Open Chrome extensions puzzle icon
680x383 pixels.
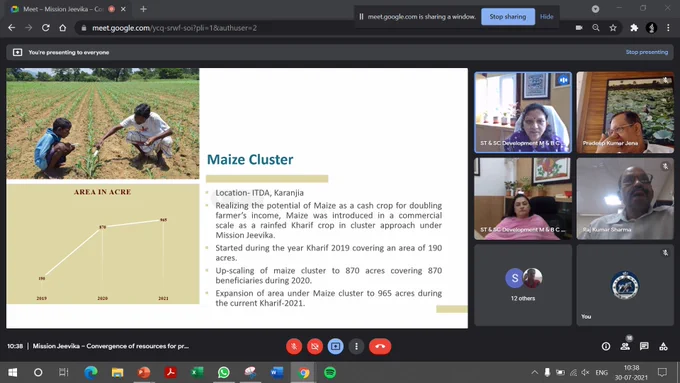(634, 28)
